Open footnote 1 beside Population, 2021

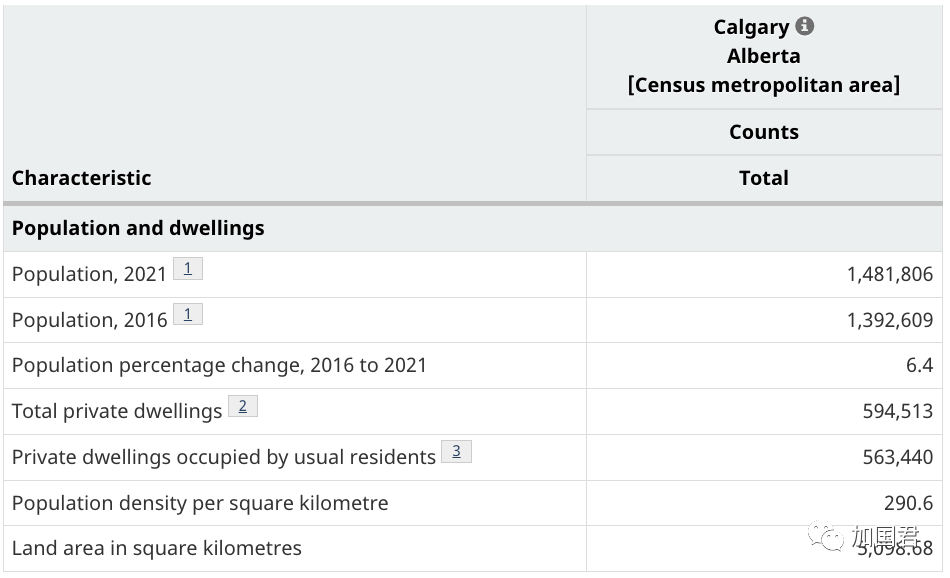coord(188,269)
